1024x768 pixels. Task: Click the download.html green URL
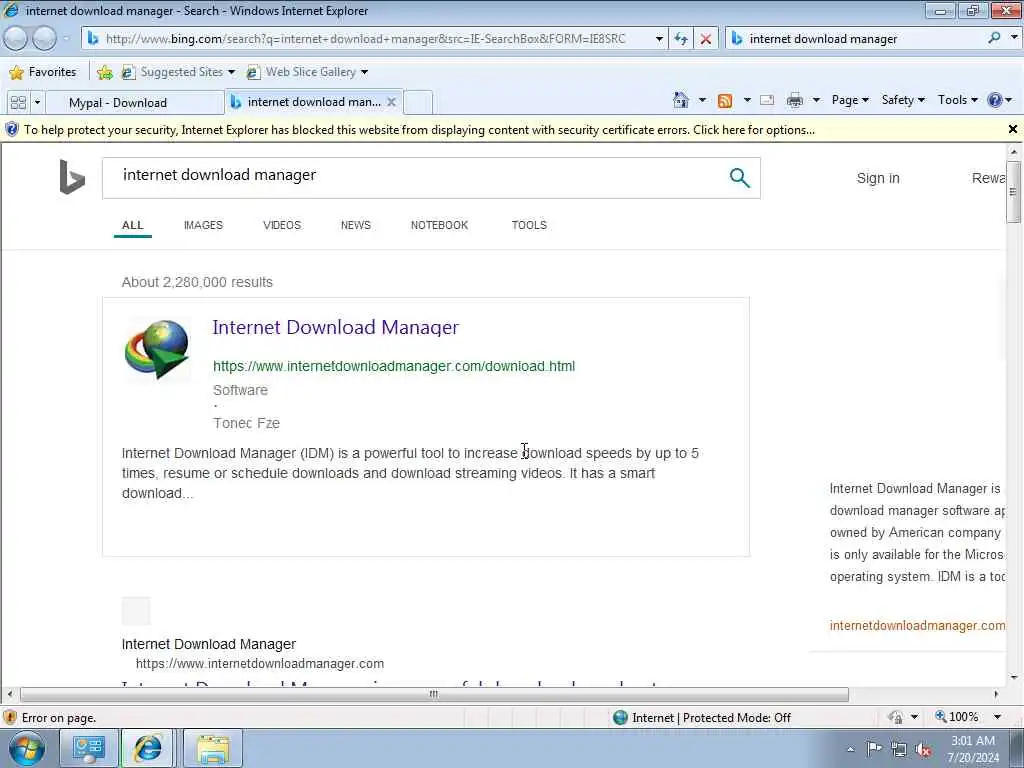[394, 366]
